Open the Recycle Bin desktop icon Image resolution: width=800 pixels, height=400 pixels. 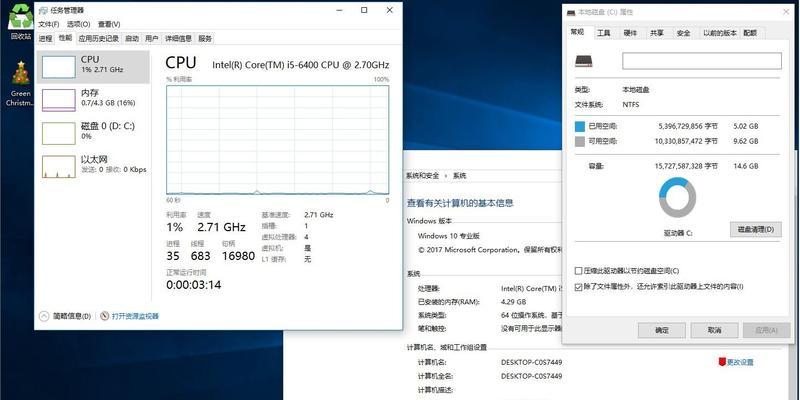pos(21,20)
